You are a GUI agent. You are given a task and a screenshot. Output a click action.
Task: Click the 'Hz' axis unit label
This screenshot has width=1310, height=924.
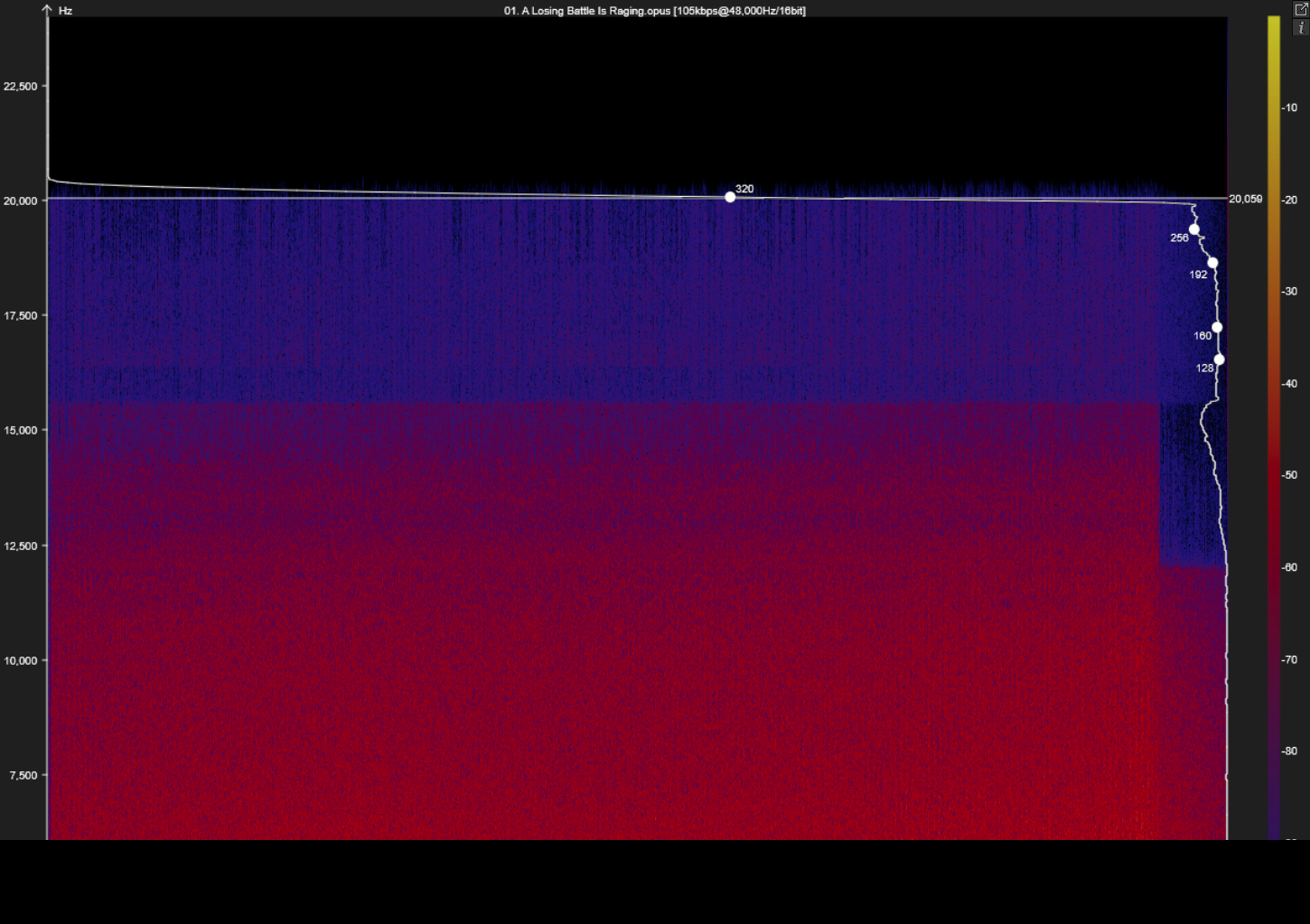[x=65, y=11]
